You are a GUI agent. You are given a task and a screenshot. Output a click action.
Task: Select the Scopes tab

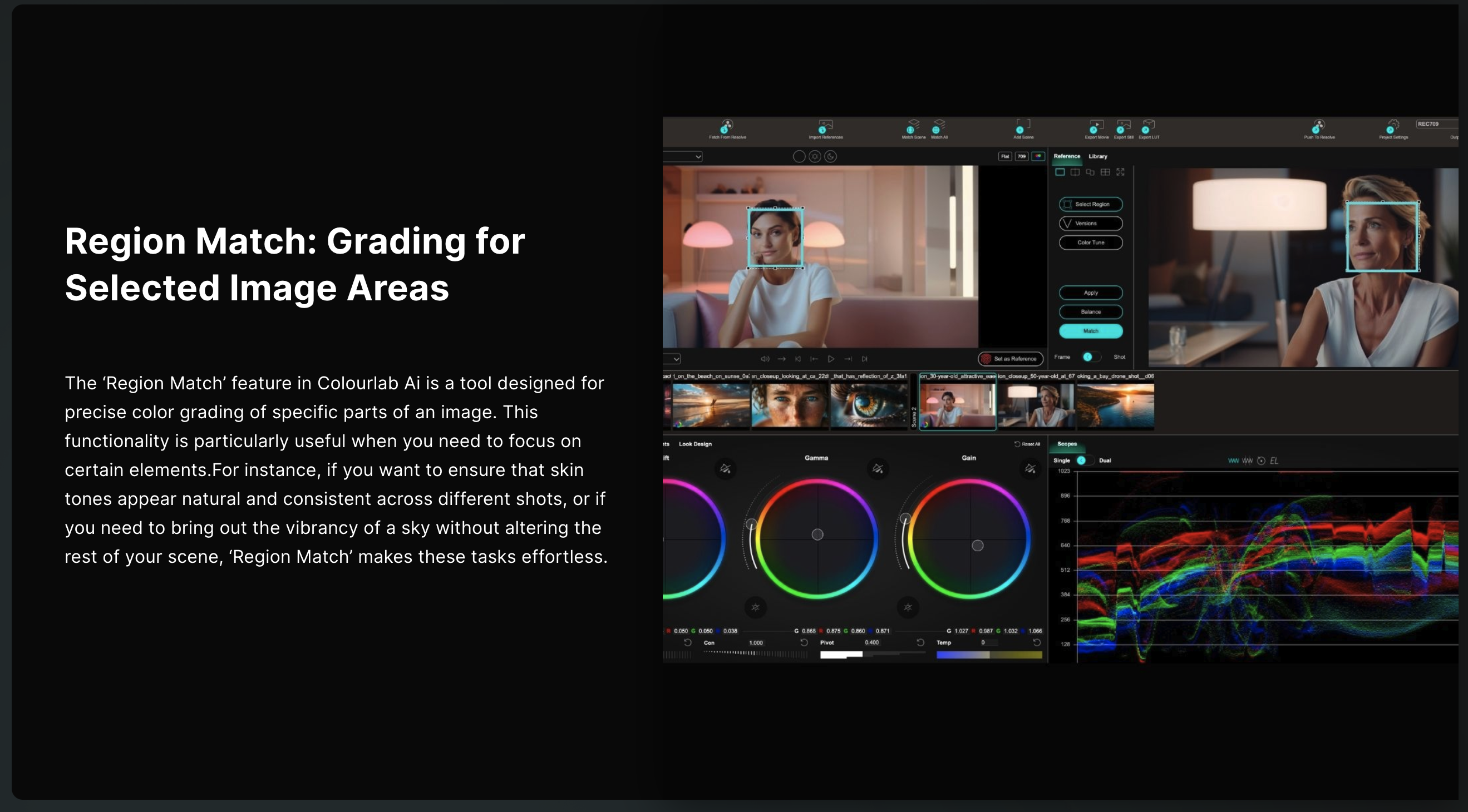click(1067, 444)
